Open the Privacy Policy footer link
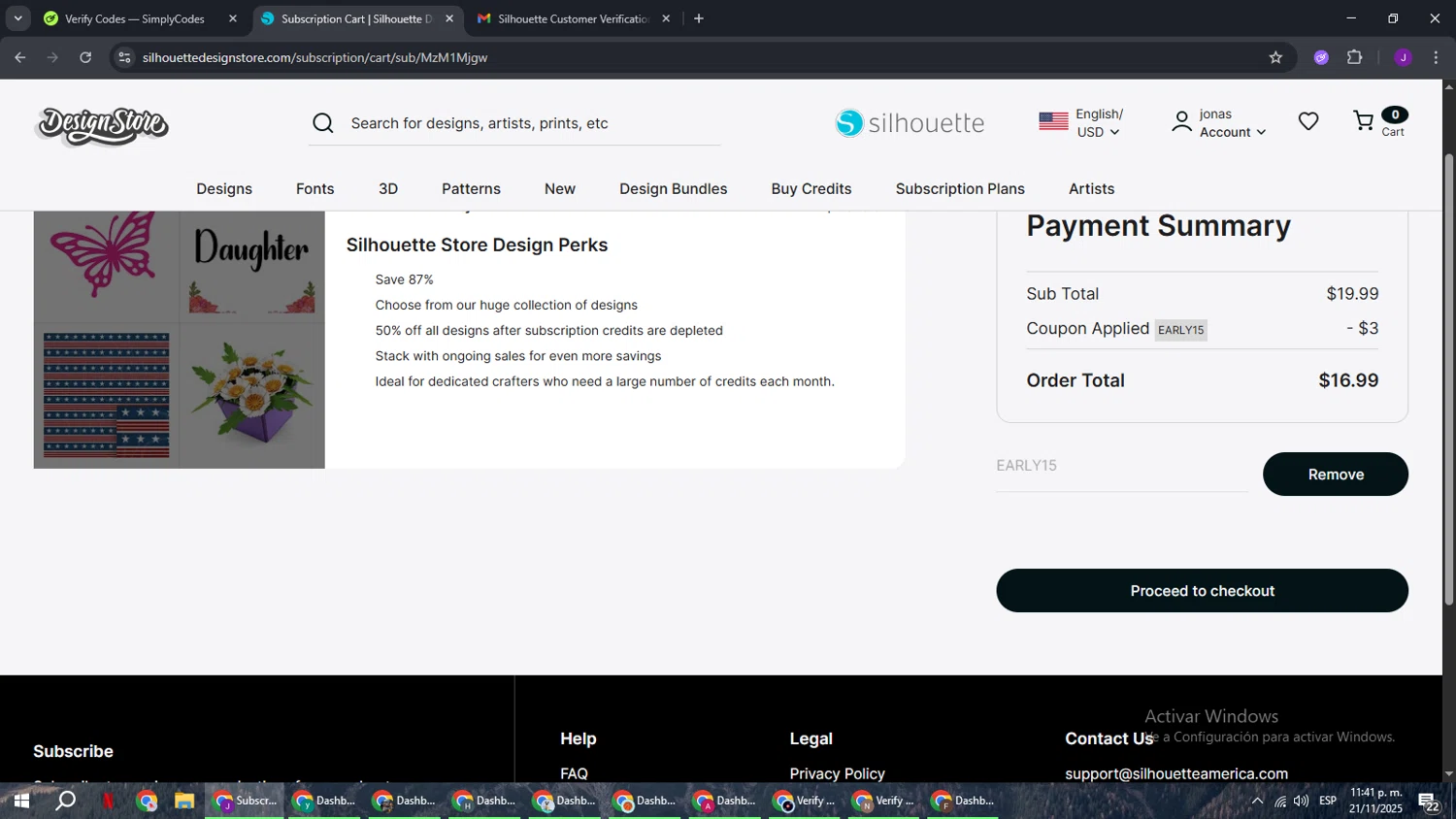Screen dimensions: 1456x819 pos(838,773)
